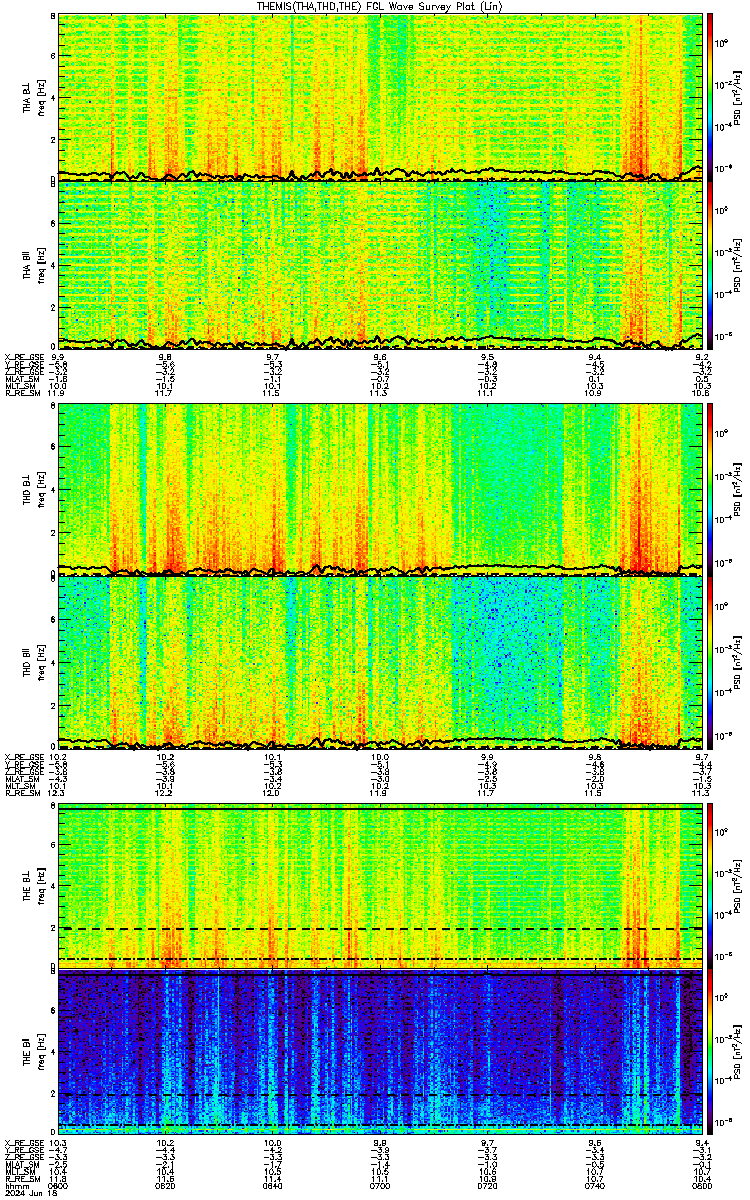The image size is (750, 1200).
Task: Click the 0700 time tick label
Action: click(x=380, y=1186)
